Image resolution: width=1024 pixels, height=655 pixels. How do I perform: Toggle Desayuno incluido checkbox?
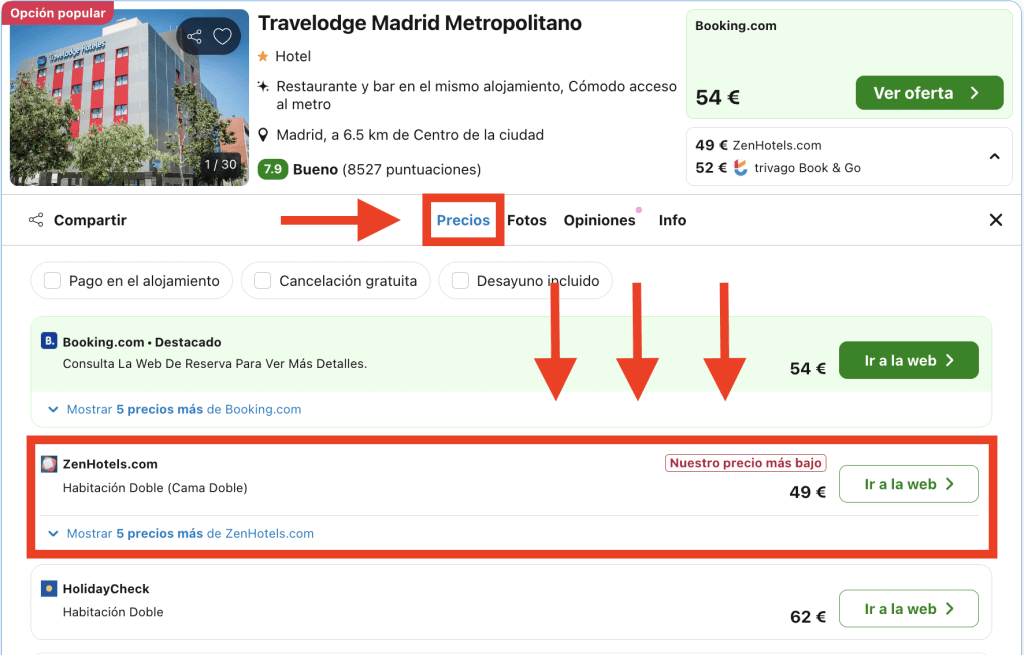point(461,281)
